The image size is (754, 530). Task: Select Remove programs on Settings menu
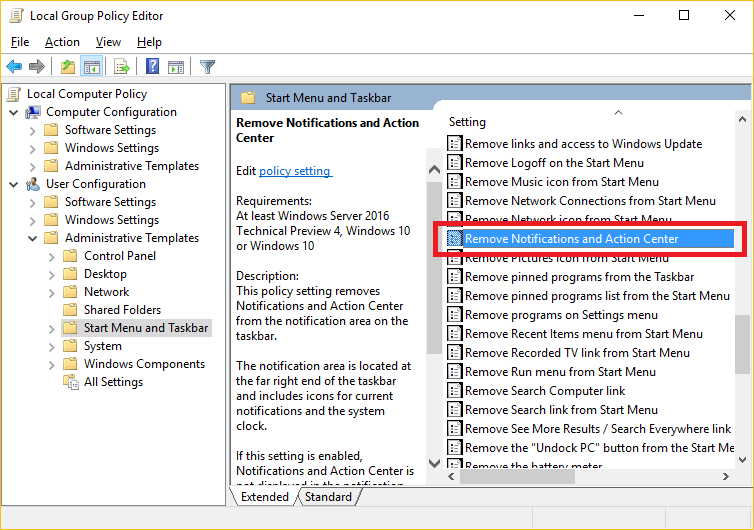[x=561, y=315]
